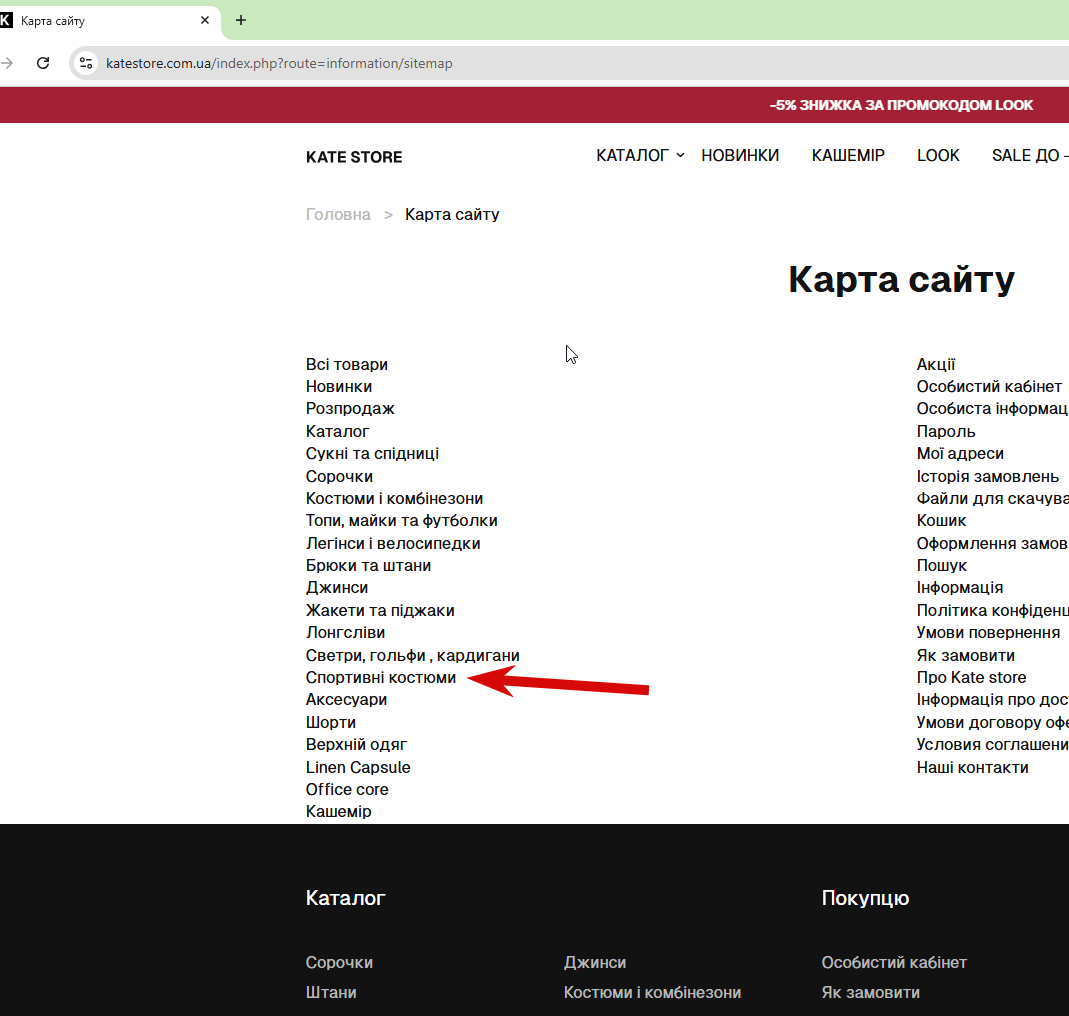Open Як замовити sitemap link
The image size is (1069, 1016).
965,655
